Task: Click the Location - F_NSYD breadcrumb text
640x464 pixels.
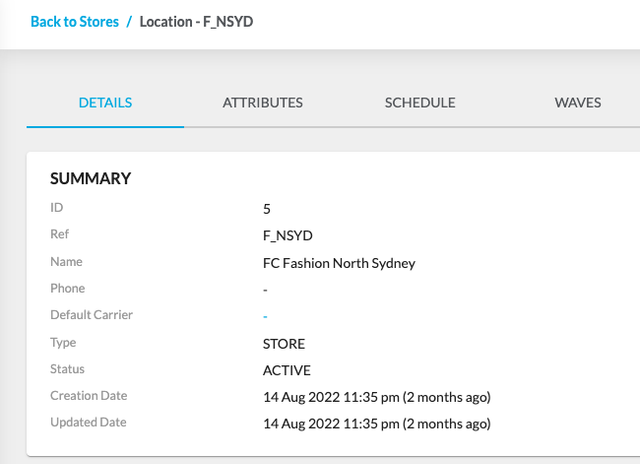Action: [x=196, y=21]
